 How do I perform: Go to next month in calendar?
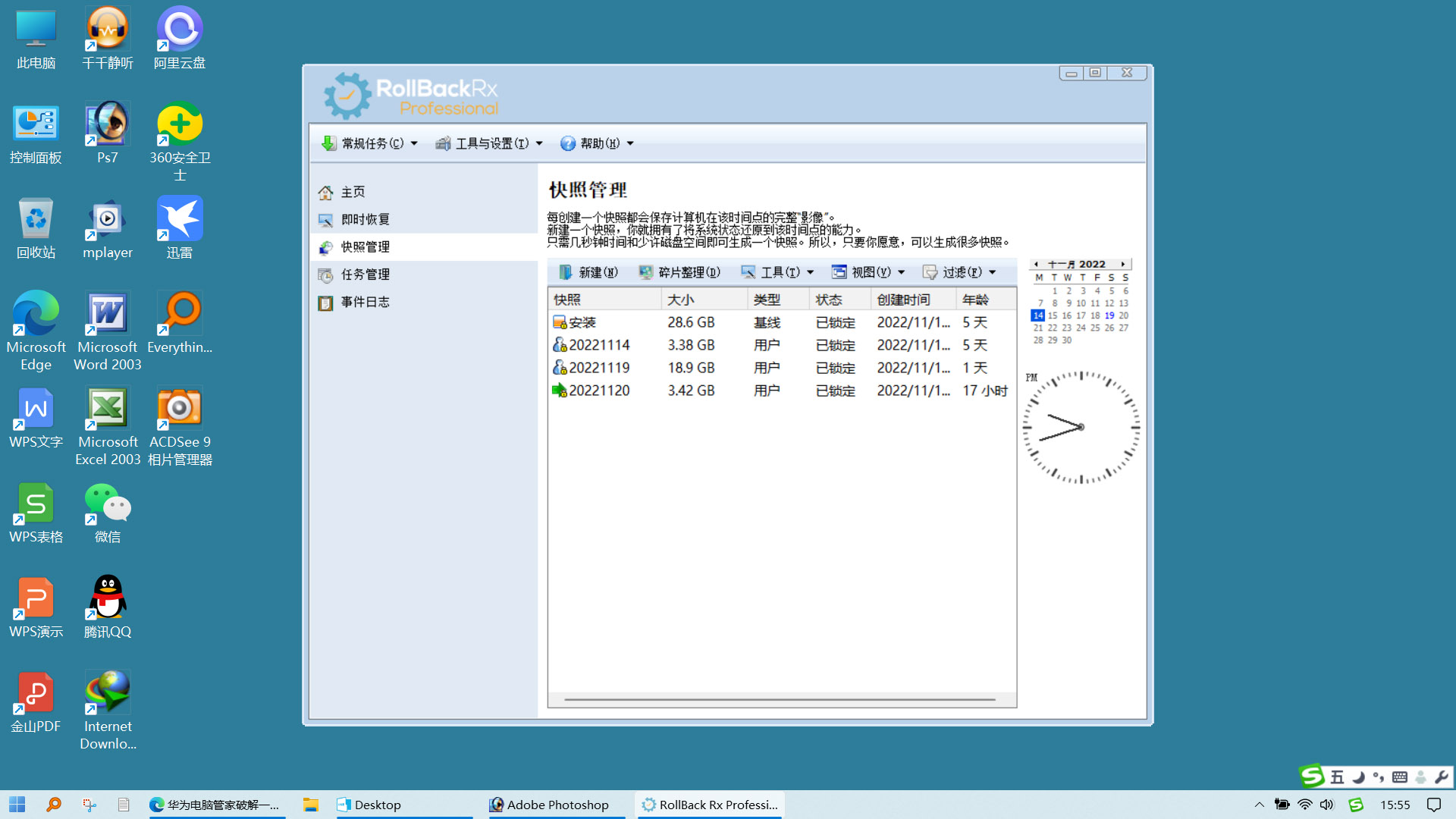click(1123, 264)
